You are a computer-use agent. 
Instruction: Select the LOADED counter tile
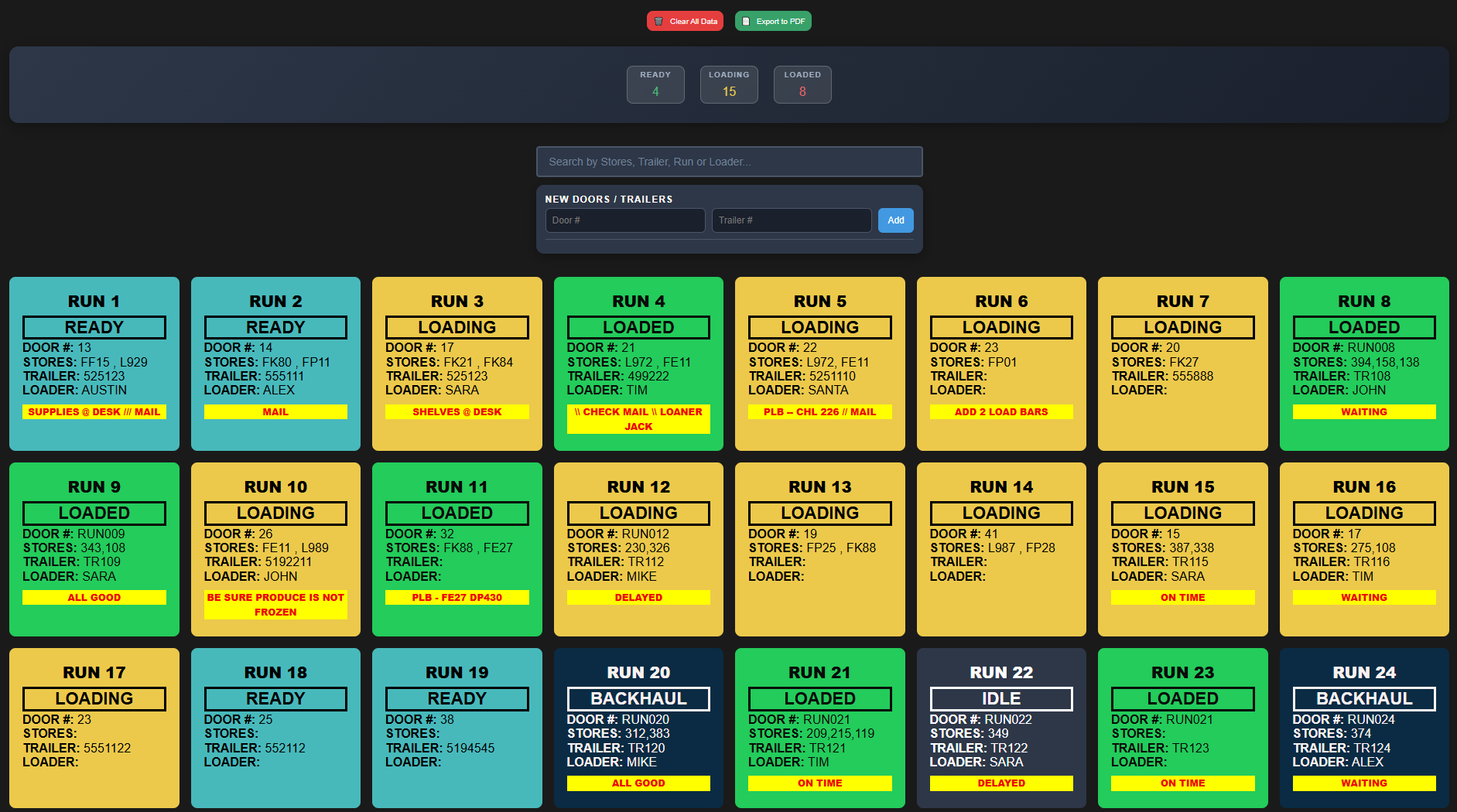pyautogui.click(x=802, y=84)
